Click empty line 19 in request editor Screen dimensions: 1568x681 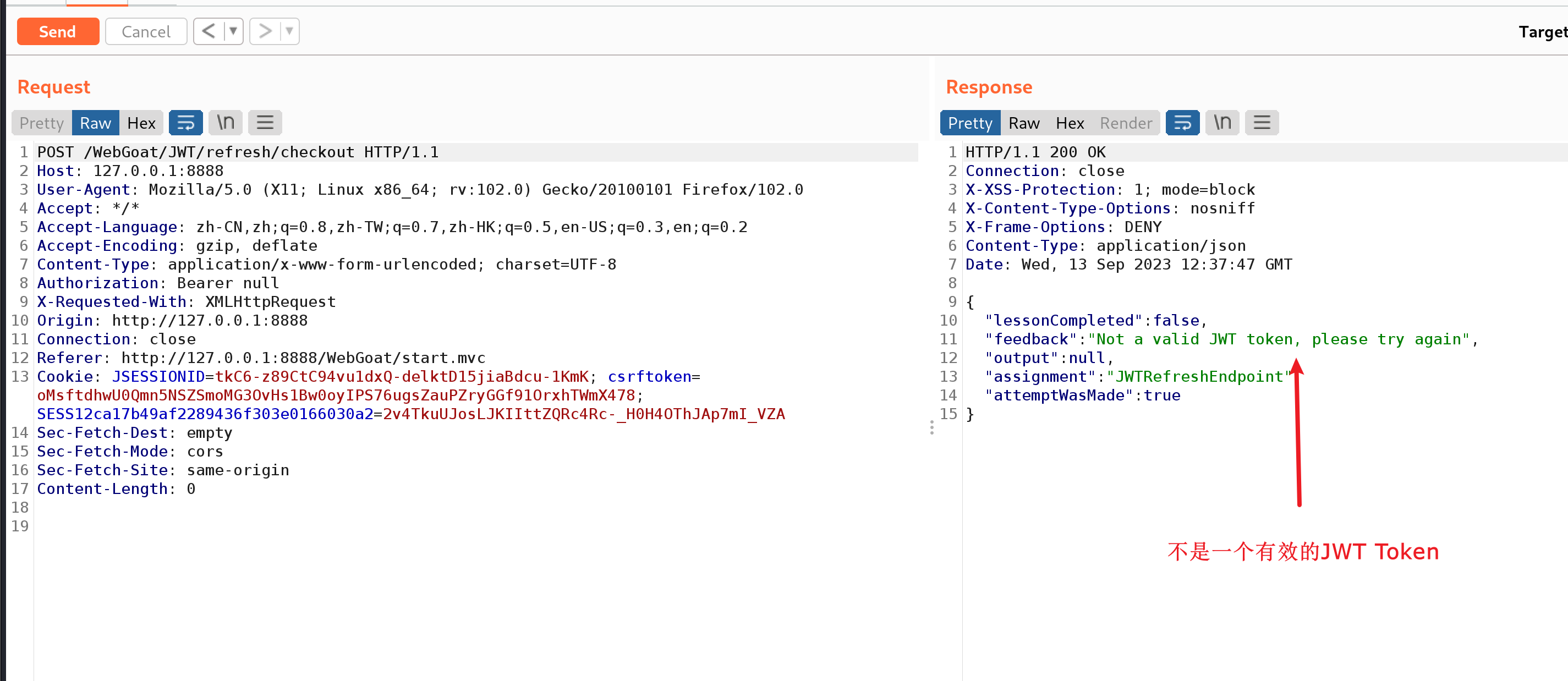(475, 526)
